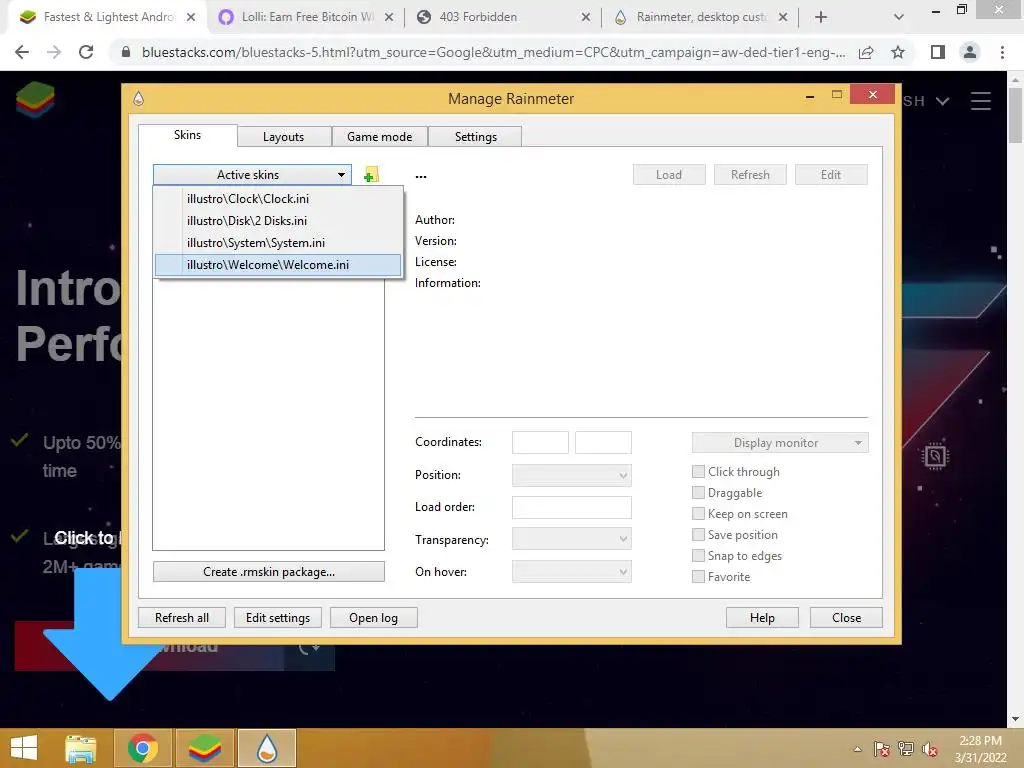Image resolution: width=1024 pixels, height=768 pixels.
Task: Open Chrome side panel icon
Action: tap(938, 52)
